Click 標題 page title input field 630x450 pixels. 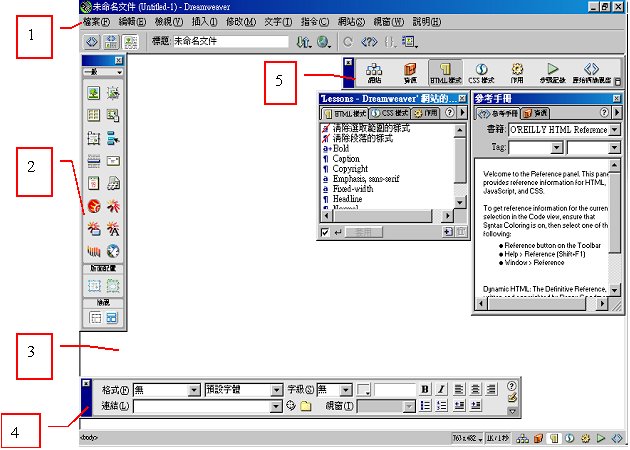click(x=231, y=41)
